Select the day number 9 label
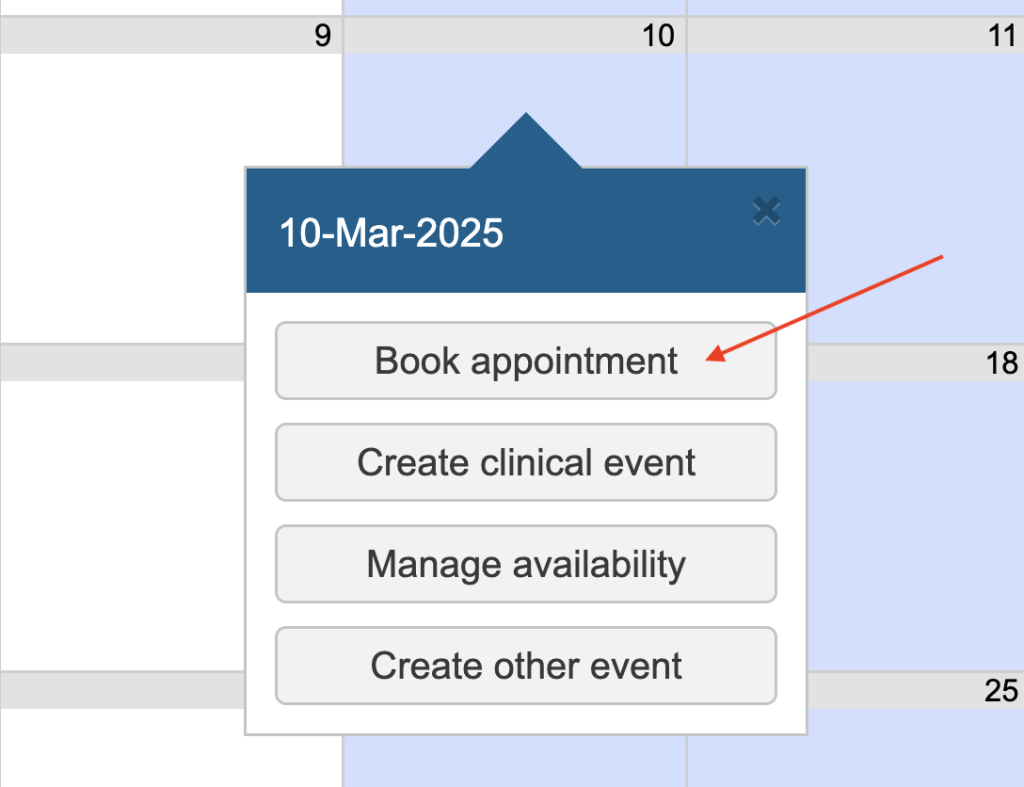The width and height of the screenshot is (1024, 787). [x=322, y=37]
